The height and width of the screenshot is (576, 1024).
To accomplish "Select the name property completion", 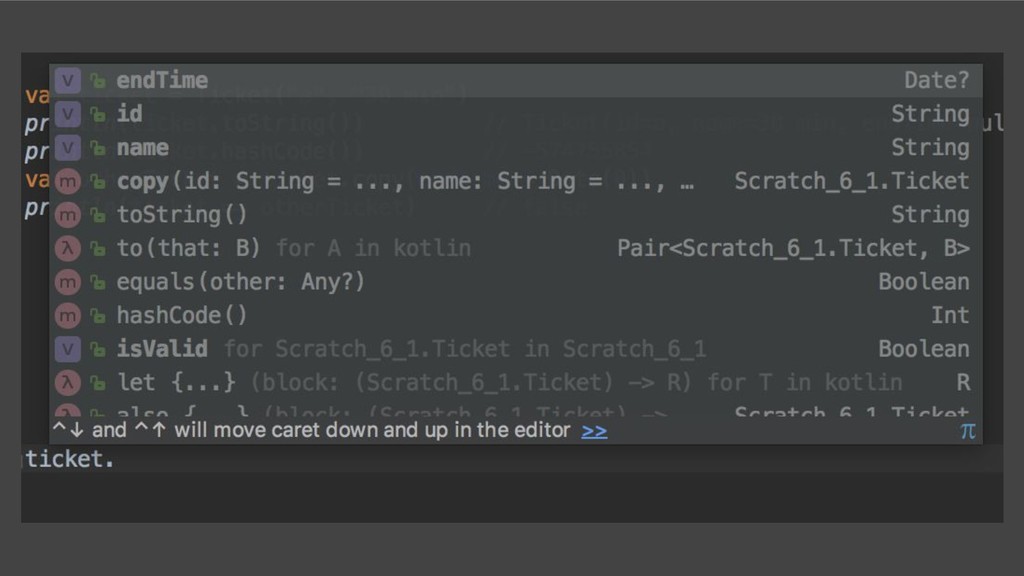I will [143, 148].
